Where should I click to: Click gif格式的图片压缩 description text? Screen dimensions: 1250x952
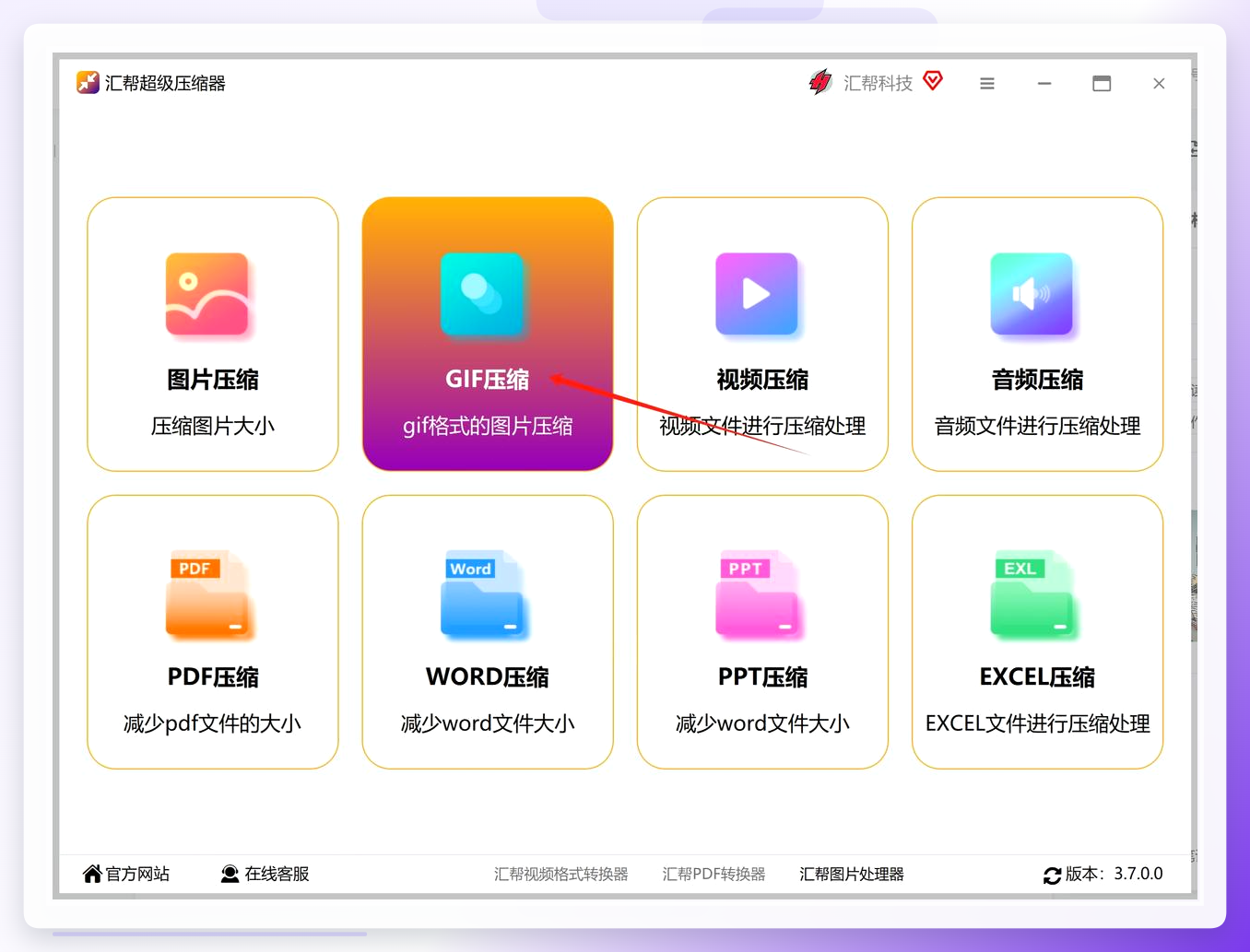pyautogui.click(x=488, y=426)
